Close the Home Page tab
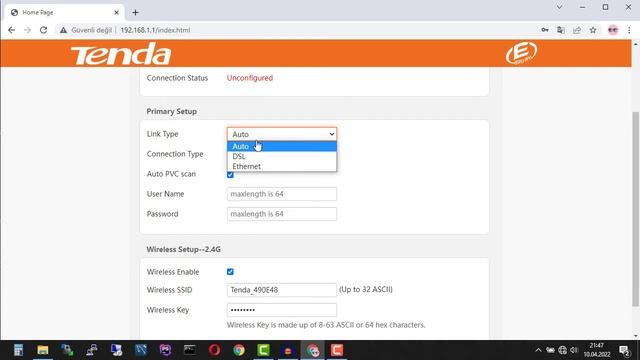640x360 pixels. (x=116, y=13)
